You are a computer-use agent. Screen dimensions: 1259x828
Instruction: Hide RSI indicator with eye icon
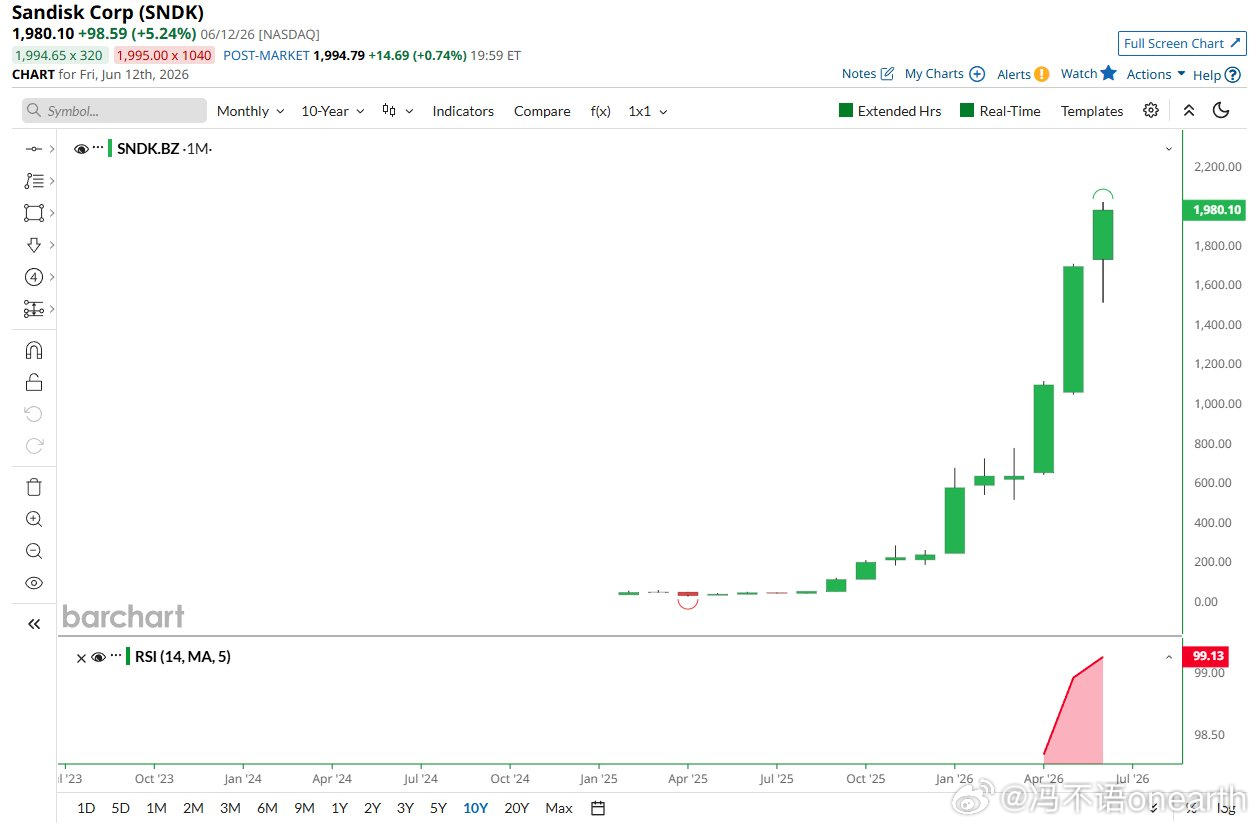98,657
